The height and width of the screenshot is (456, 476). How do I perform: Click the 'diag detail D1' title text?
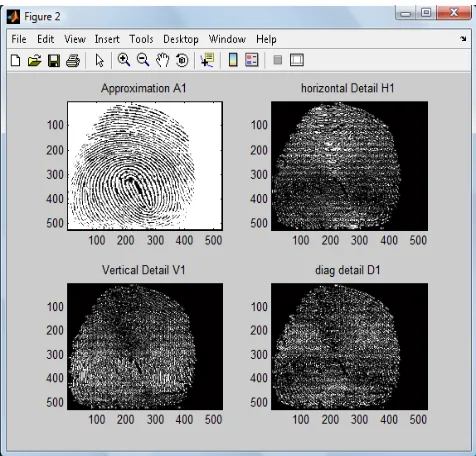348,270
